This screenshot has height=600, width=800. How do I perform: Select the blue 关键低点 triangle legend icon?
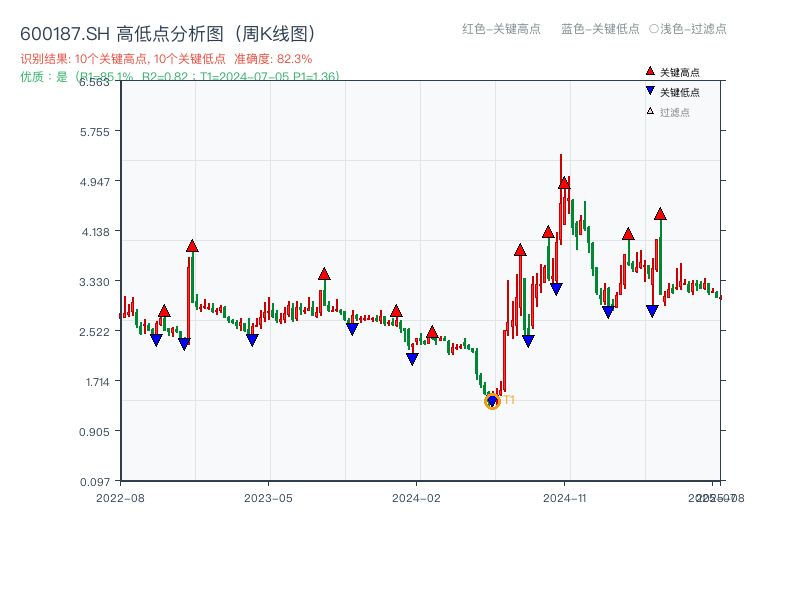coord(650,90)
